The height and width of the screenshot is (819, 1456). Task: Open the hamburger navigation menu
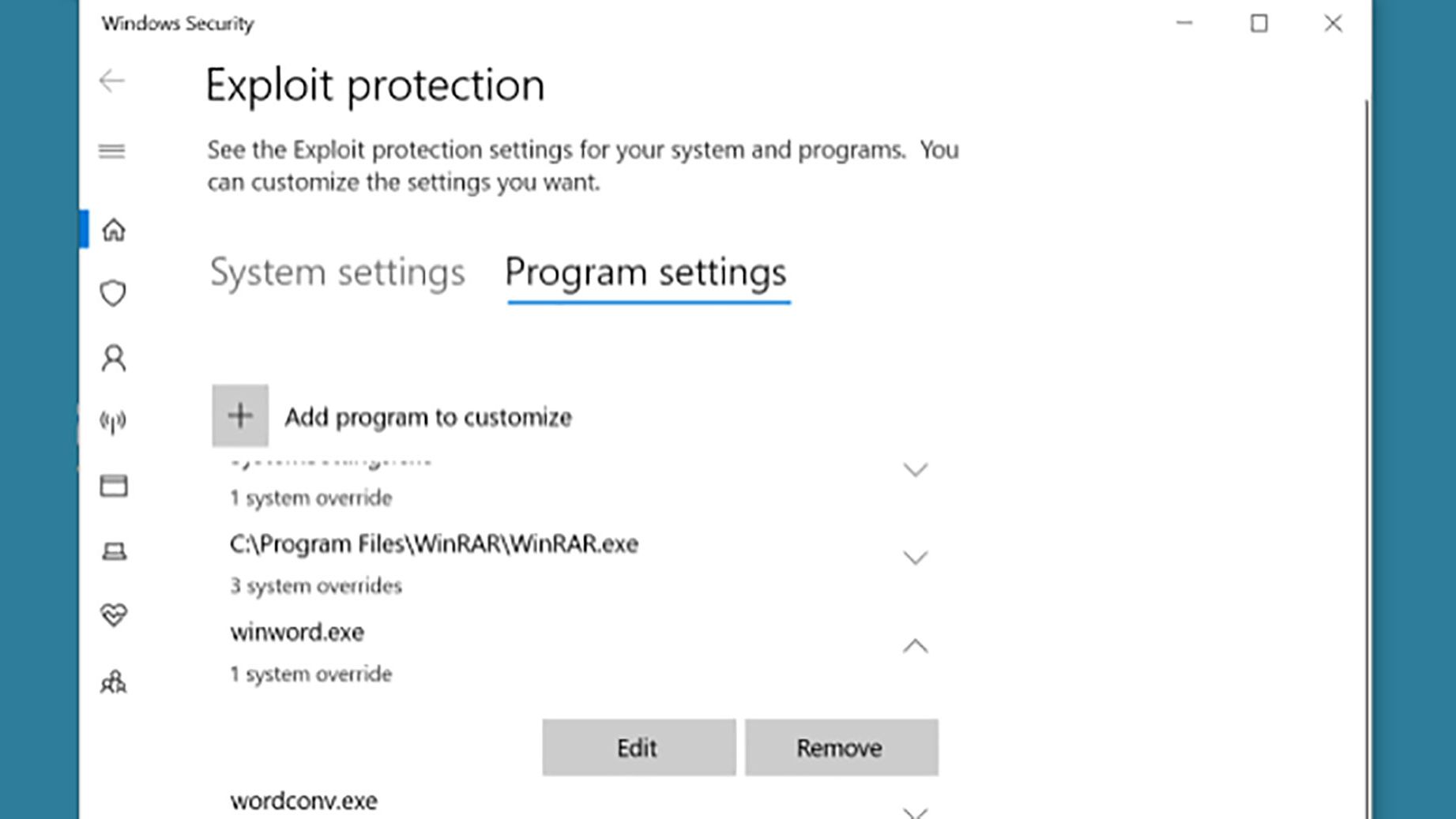pyautogui.click(x=112, y=151)
